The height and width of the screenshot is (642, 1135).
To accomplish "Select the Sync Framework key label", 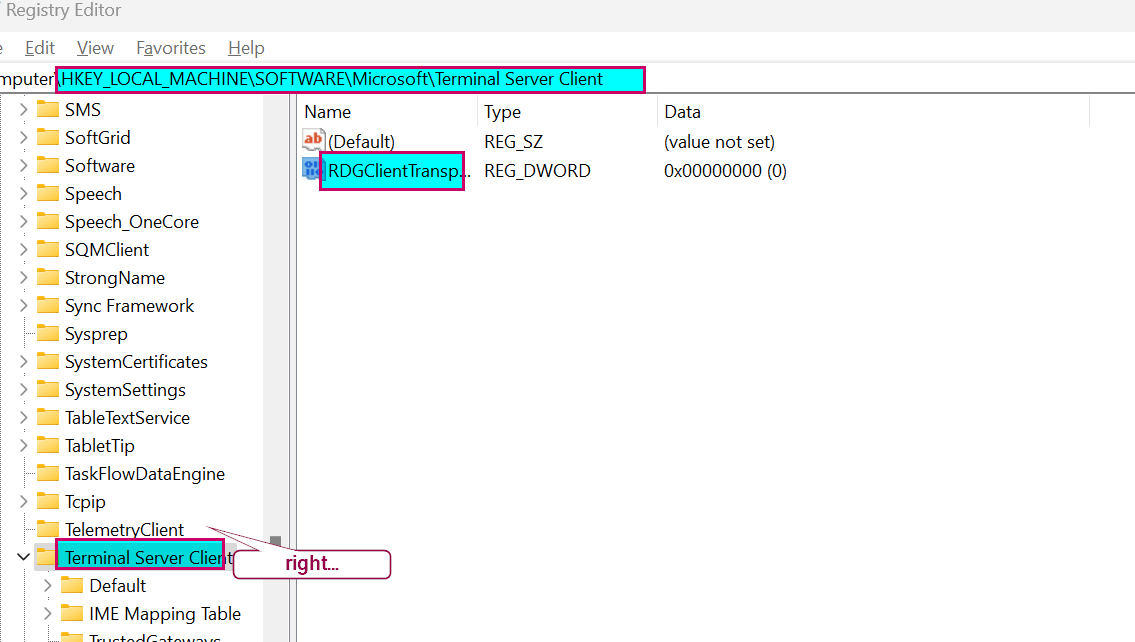I will (x=130, y=306).
